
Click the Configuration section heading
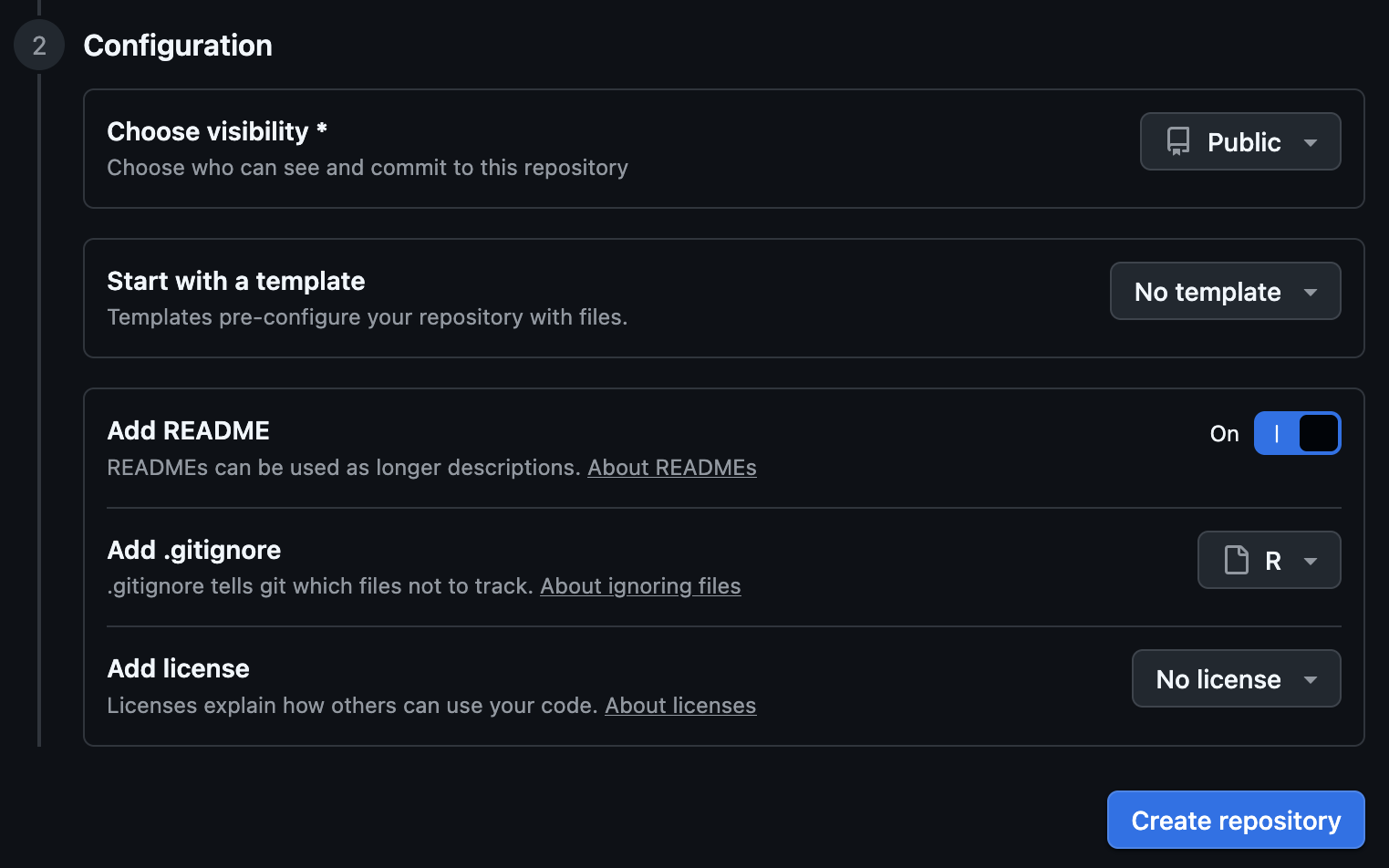178,46
